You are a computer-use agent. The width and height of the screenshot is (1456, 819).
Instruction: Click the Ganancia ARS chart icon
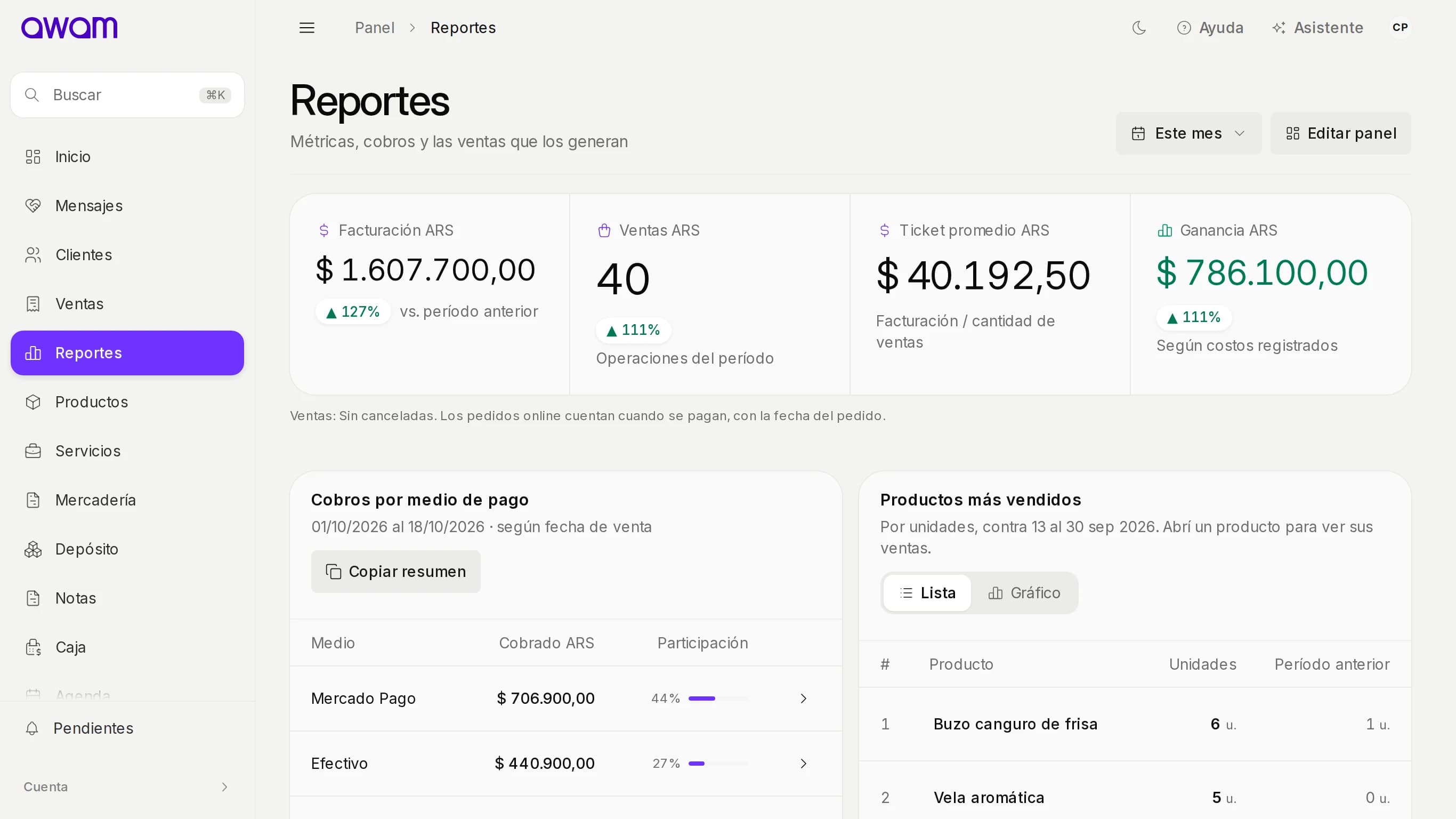point(1165,230)
